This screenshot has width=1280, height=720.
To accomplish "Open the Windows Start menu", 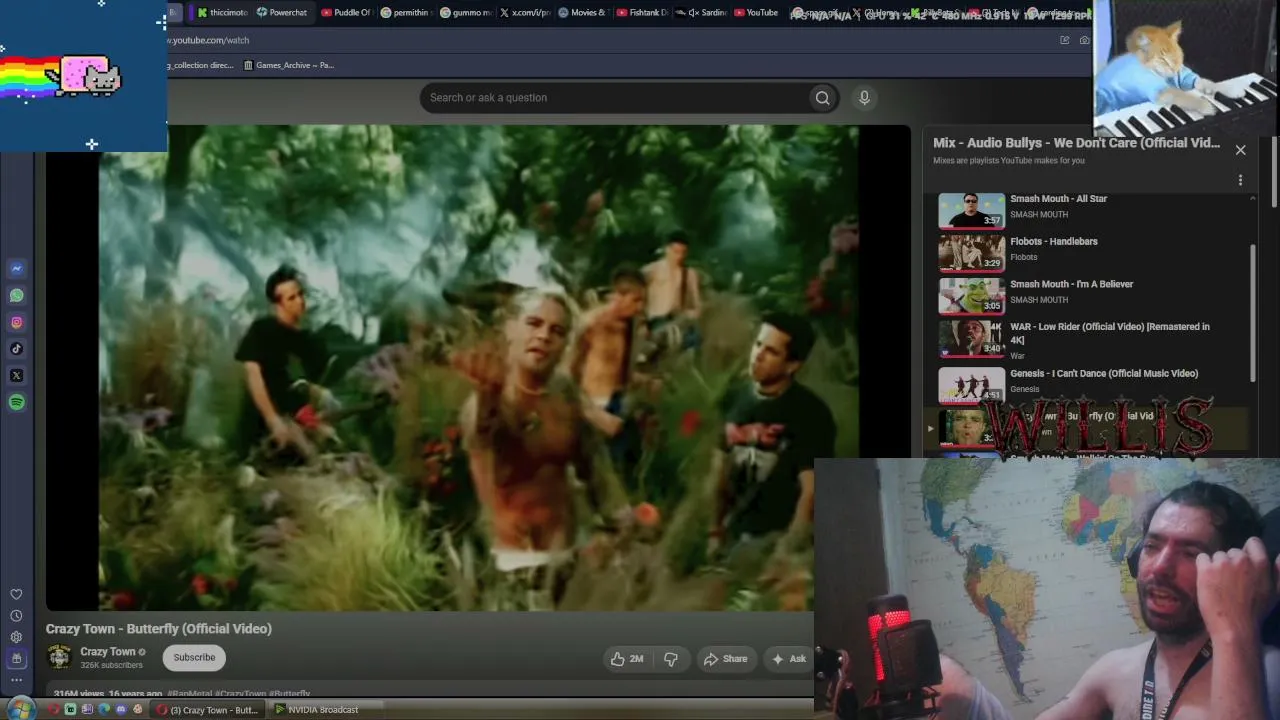I will [21, 709].
